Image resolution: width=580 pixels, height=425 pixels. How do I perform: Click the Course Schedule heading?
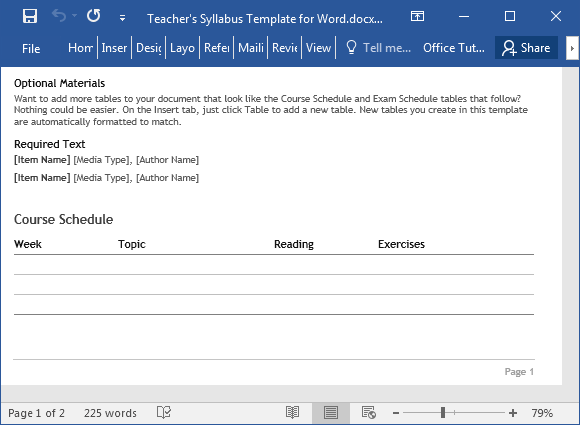click(64, 219)
